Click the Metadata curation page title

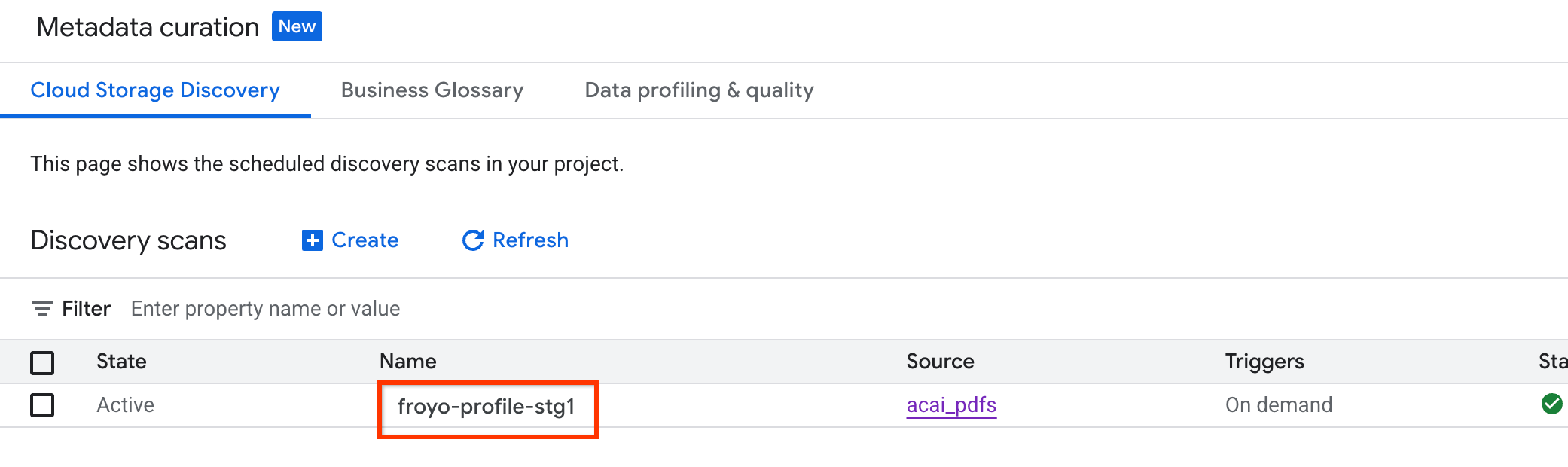click(148, 26)
